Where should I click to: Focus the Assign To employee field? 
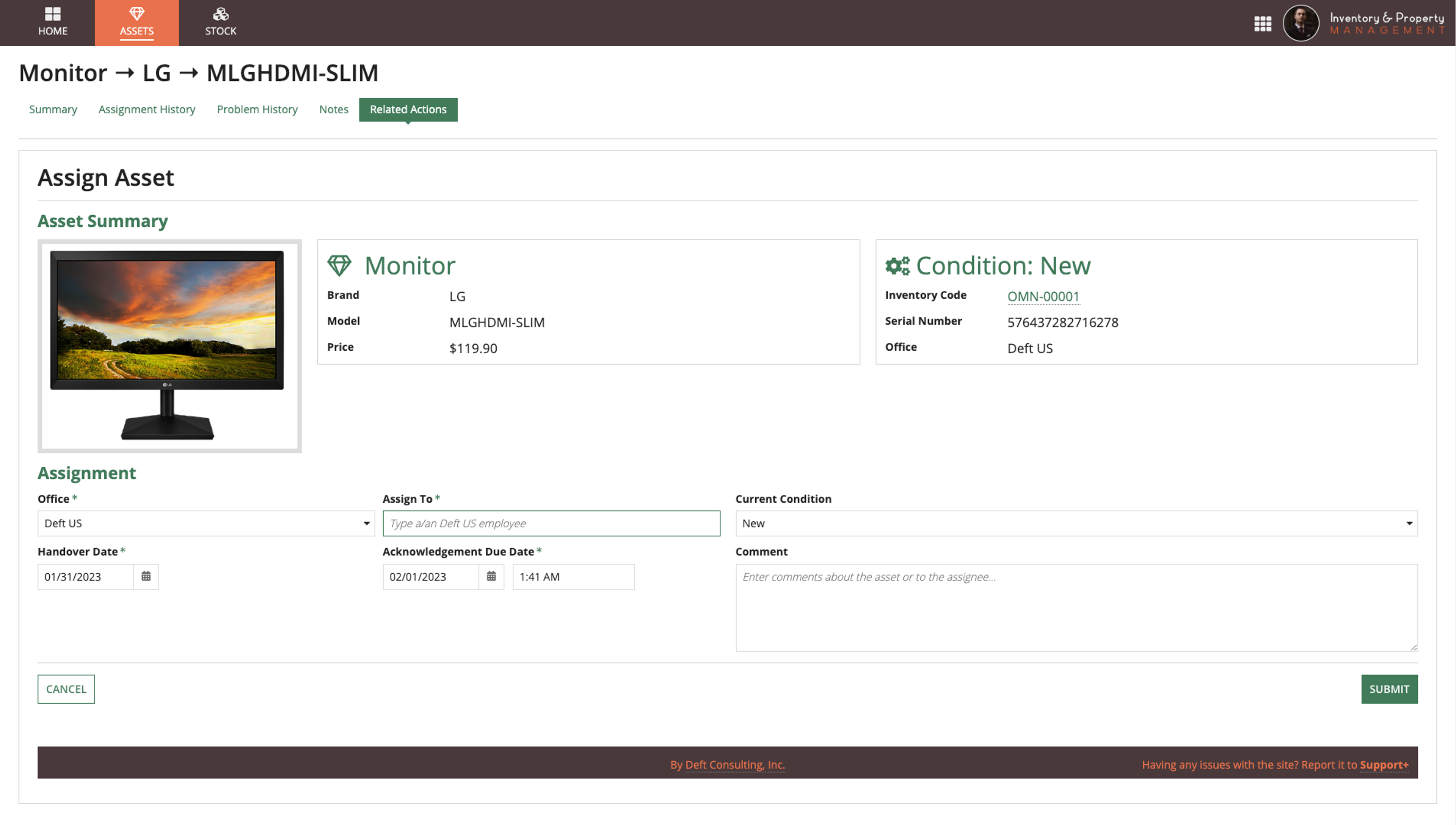tap(551, 523)
